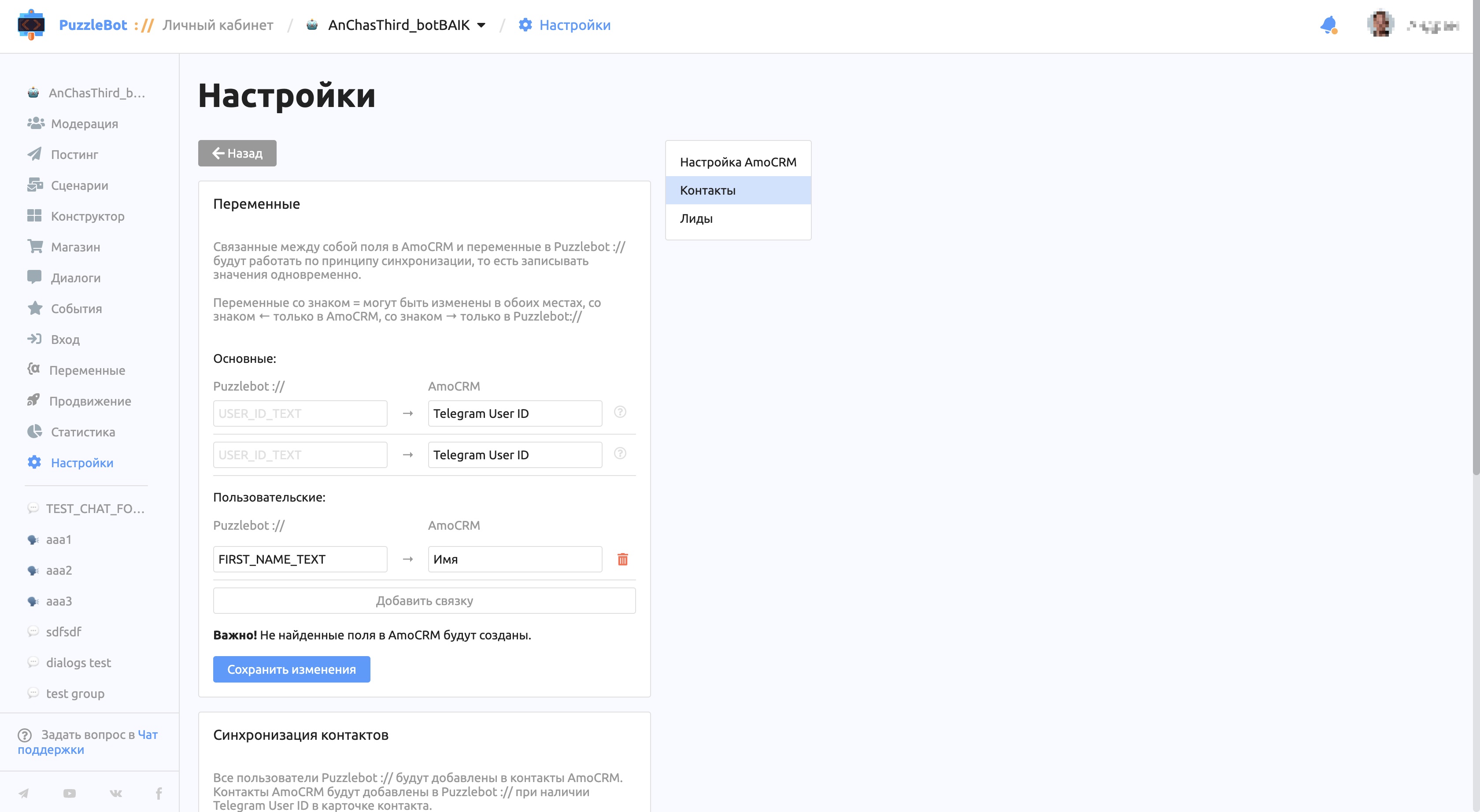Click the События star icon
Viewport: 1480px width, 812px height.
point(35,308)
